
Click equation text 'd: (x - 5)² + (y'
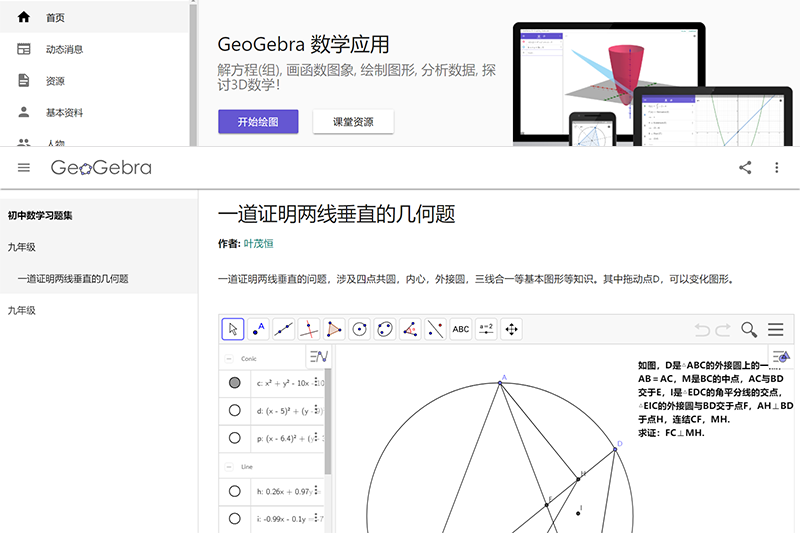[284, 410]
